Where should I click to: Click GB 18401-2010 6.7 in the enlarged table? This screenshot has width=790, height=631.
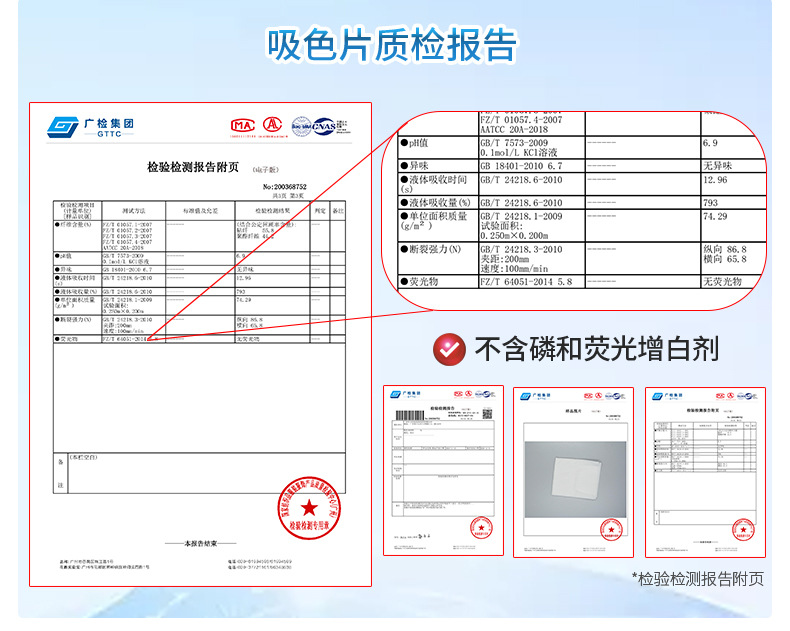521,166
